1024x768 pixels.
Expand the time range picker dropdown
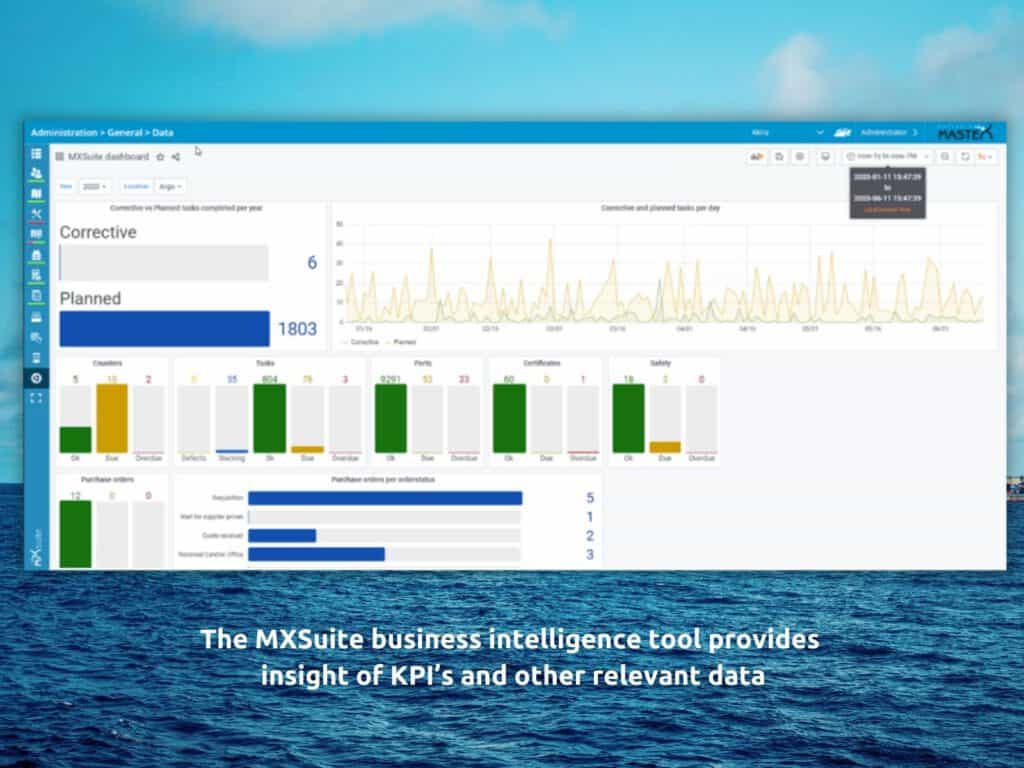click(x=887, y=157)
